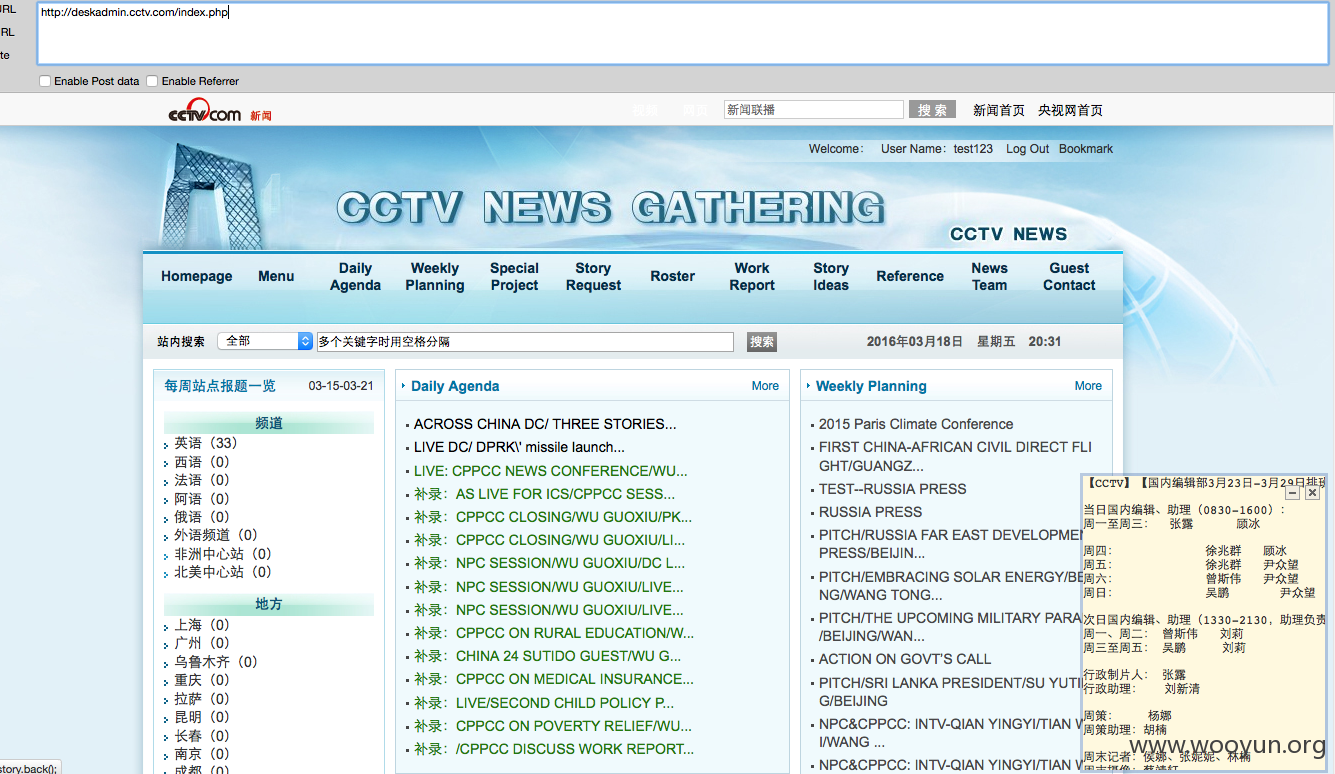Open LIVE DC/ DPRK missile launch item

click(519, 447)
